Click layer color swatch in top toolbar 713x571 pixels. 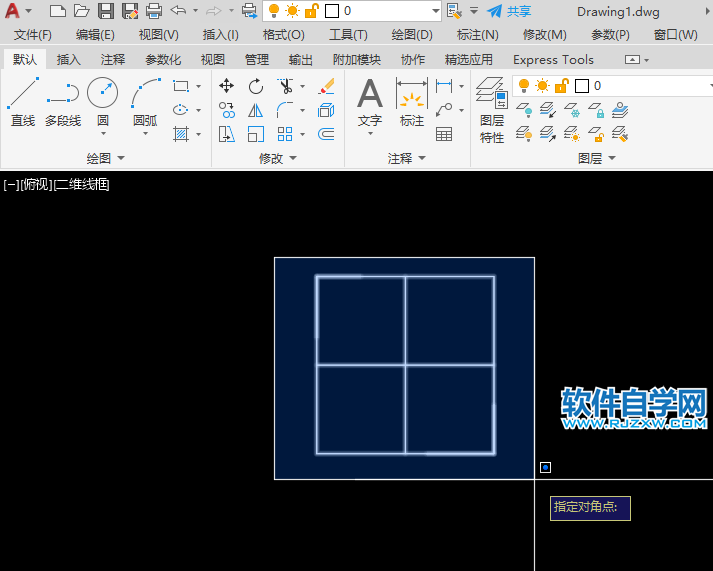pyautogui.click(x=332, y=11)
